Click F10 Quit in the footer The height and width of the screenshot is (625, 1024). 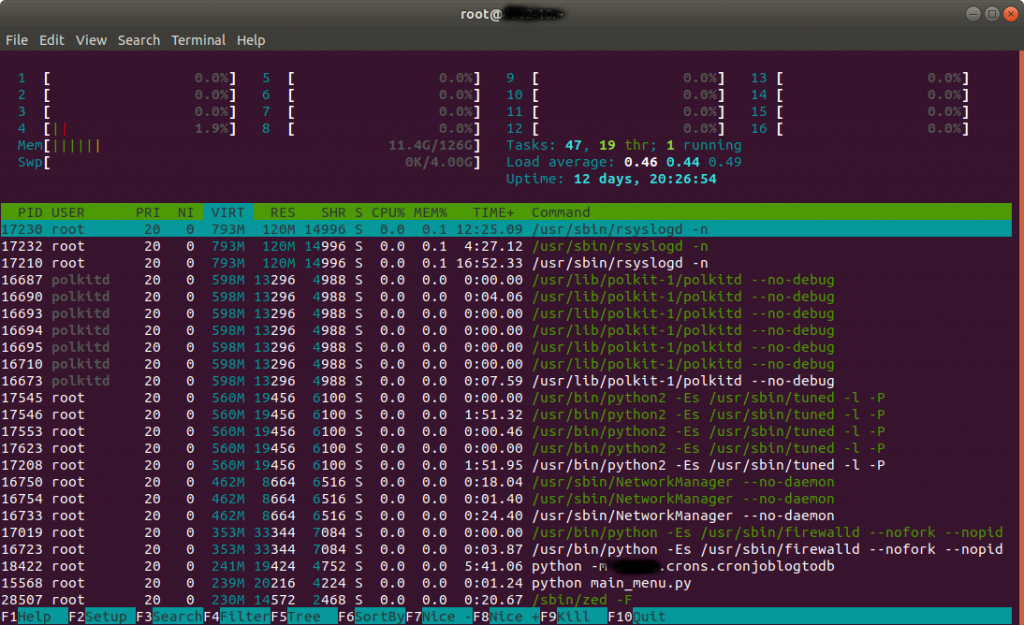pos(637,617)
